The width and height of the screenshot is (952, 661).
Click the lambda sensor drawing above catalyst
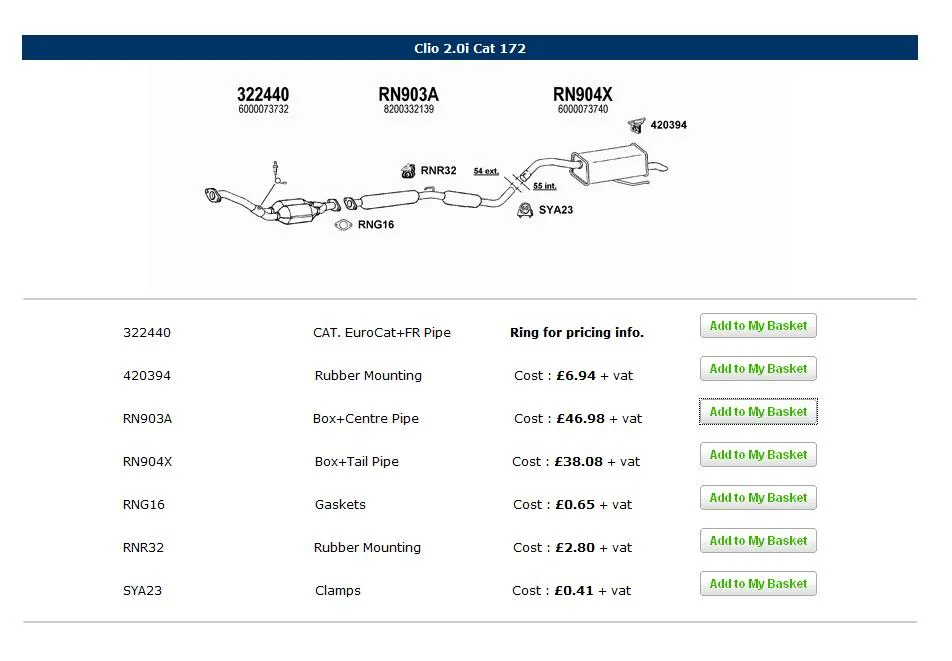[277, 172]
